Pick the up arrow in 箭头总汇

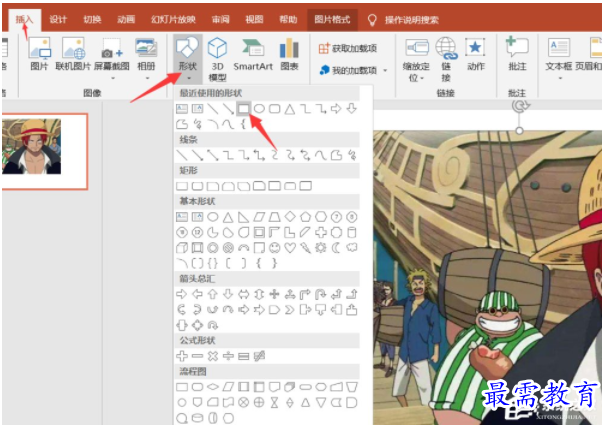coord(213,294)
